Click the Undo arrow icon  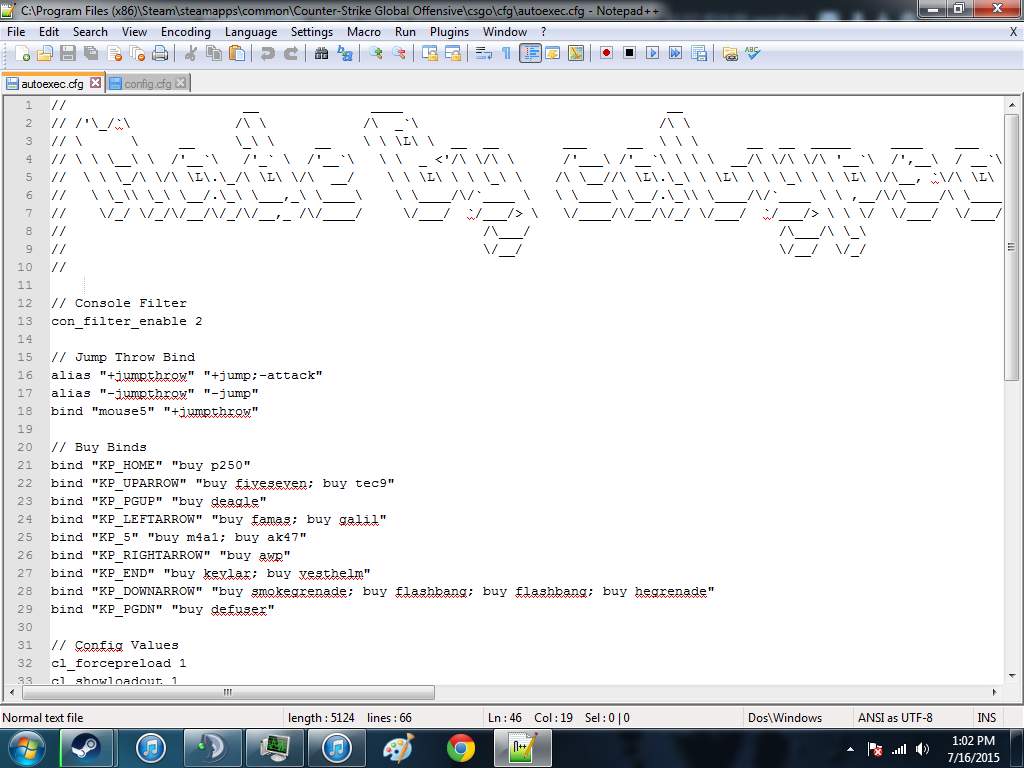[x=268, y=54]
